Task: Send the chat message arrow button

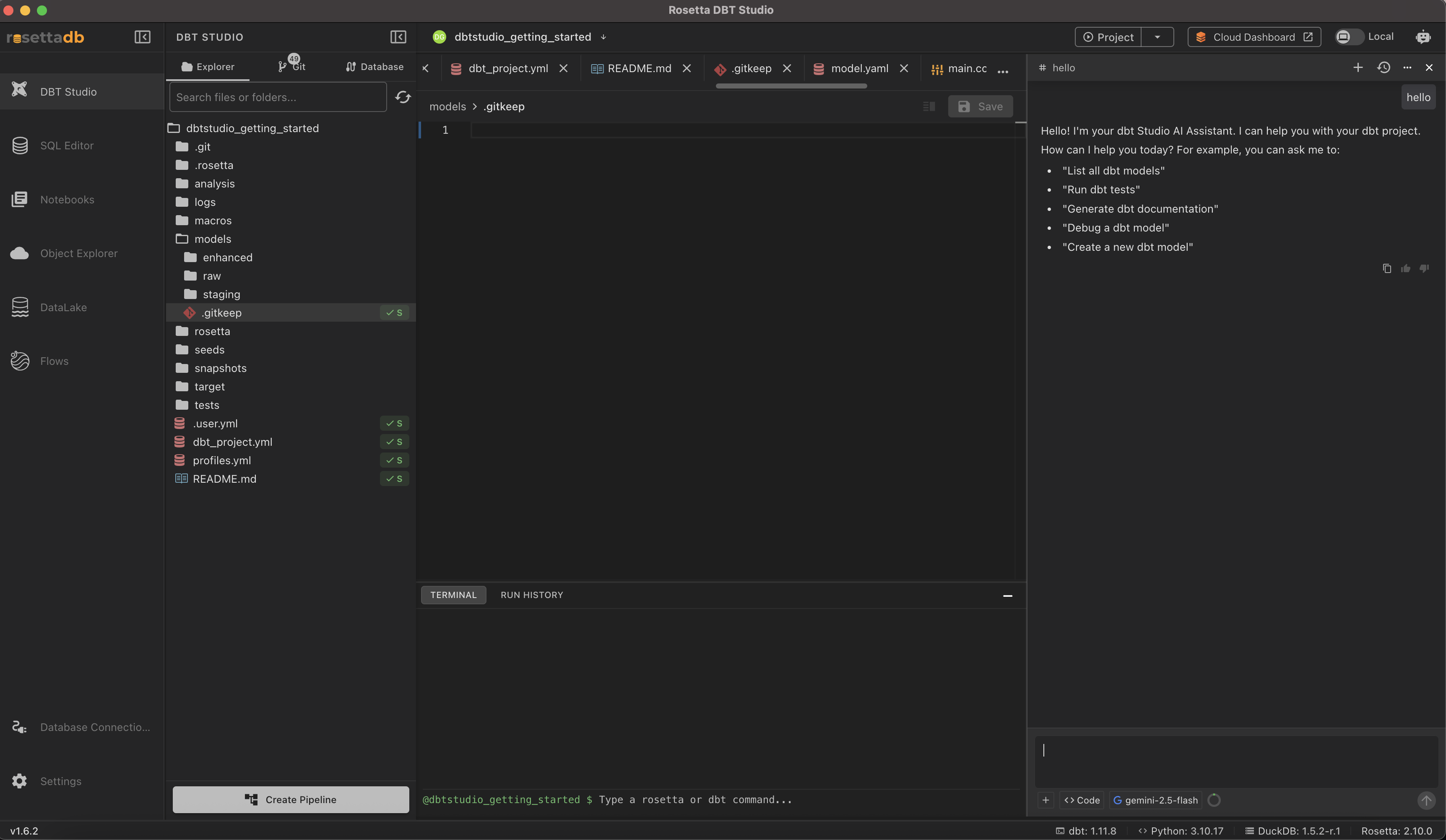Action: tap(1426, 800)
